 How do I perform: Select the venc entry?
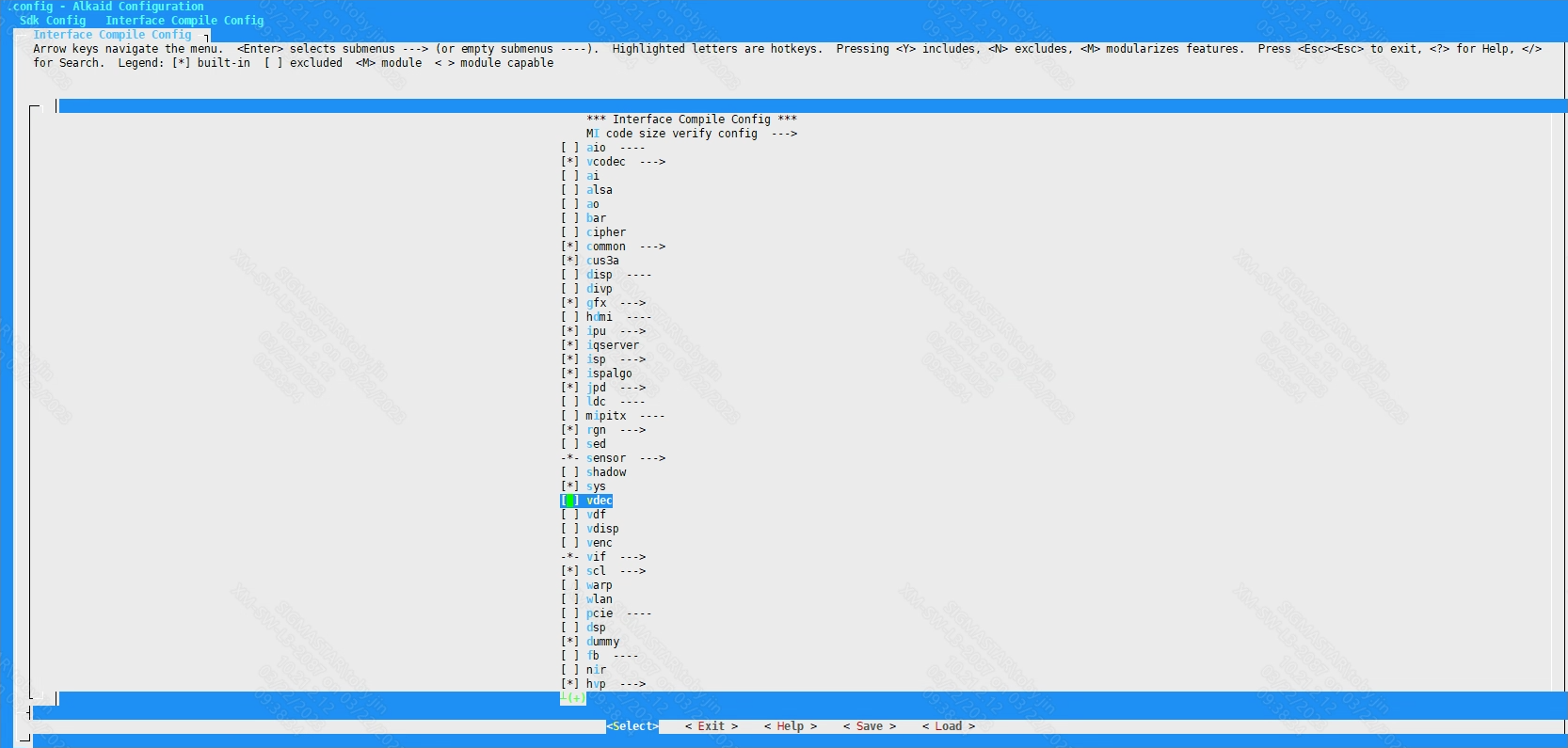point(600,543)
